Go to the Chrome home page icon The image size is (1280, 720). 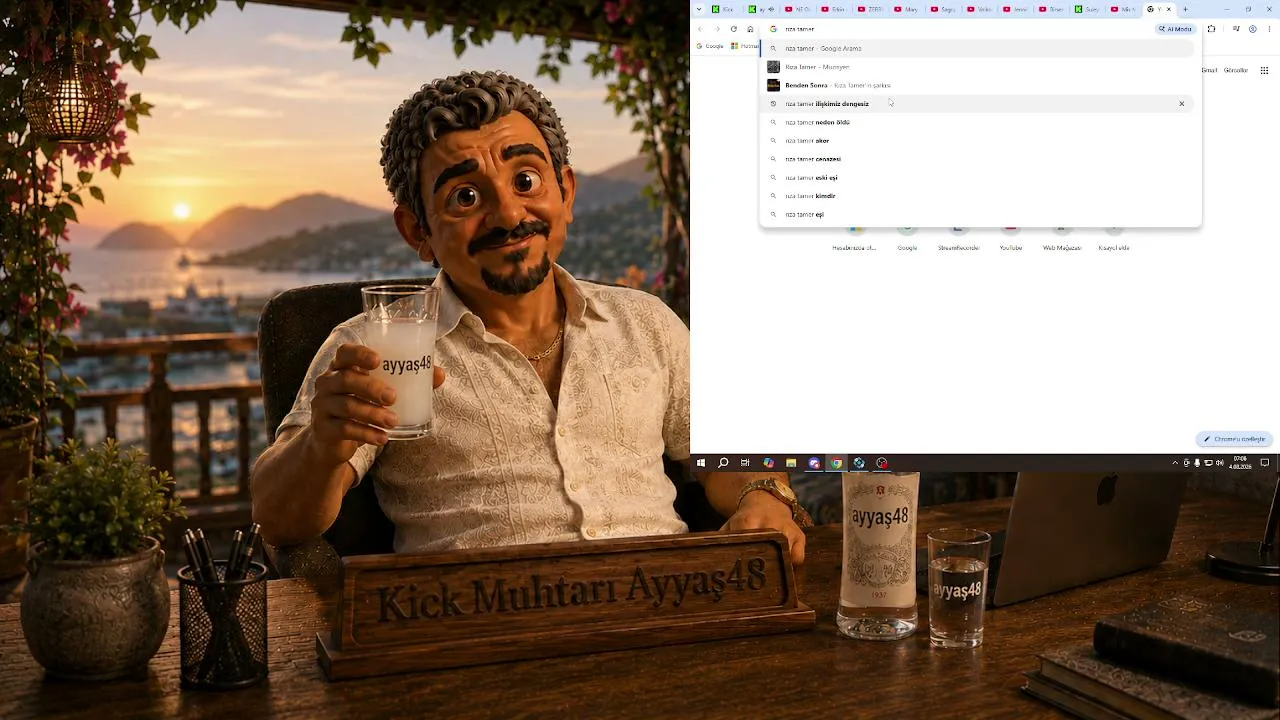click(750, 29)
